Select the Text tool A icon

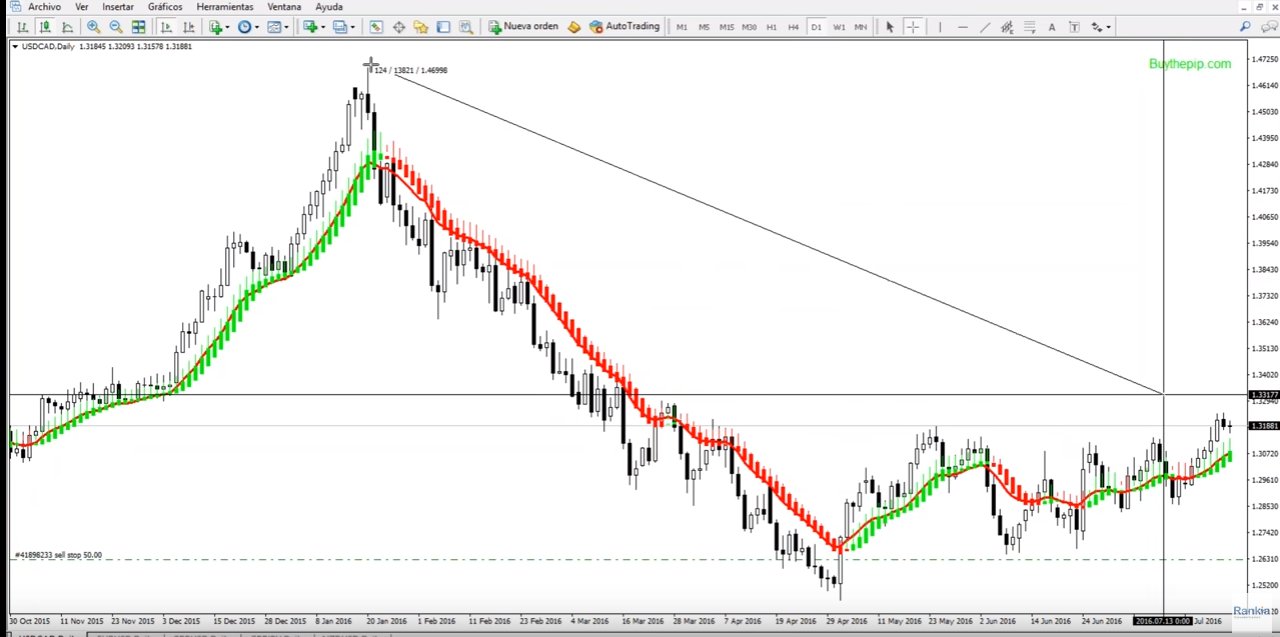point(1052,27)
